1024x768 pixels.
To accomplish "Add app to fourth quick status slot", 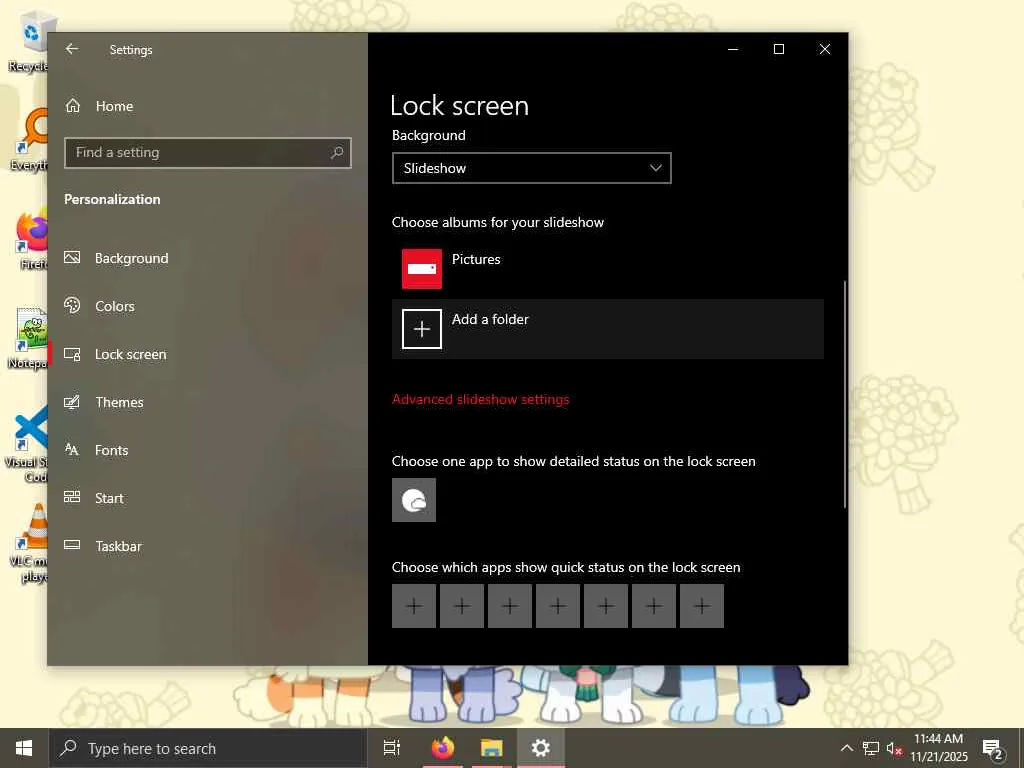I will [x=558, y=606].
